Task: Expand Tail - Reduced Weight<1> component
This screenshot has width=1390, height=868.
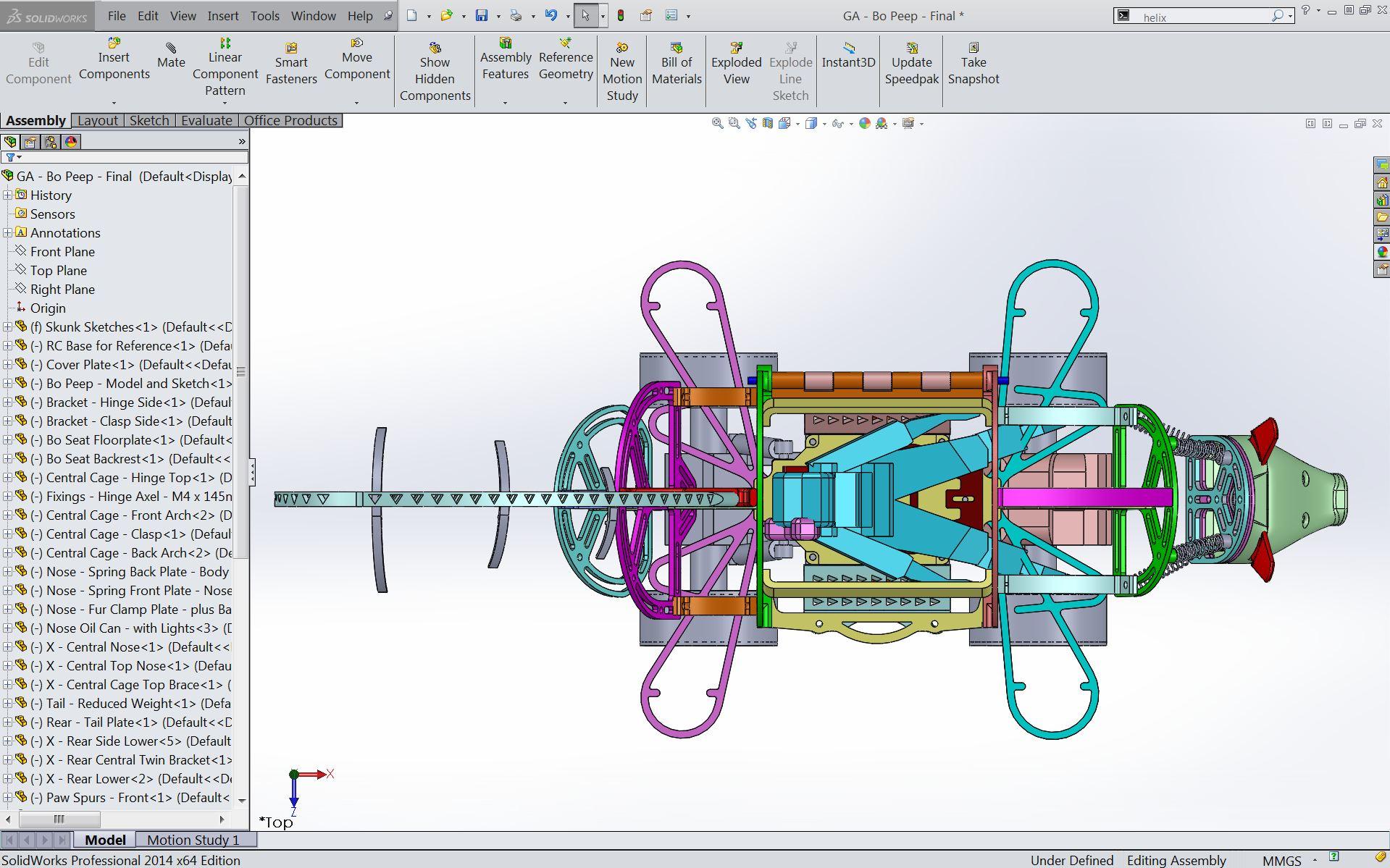Action: pos(7,703)
